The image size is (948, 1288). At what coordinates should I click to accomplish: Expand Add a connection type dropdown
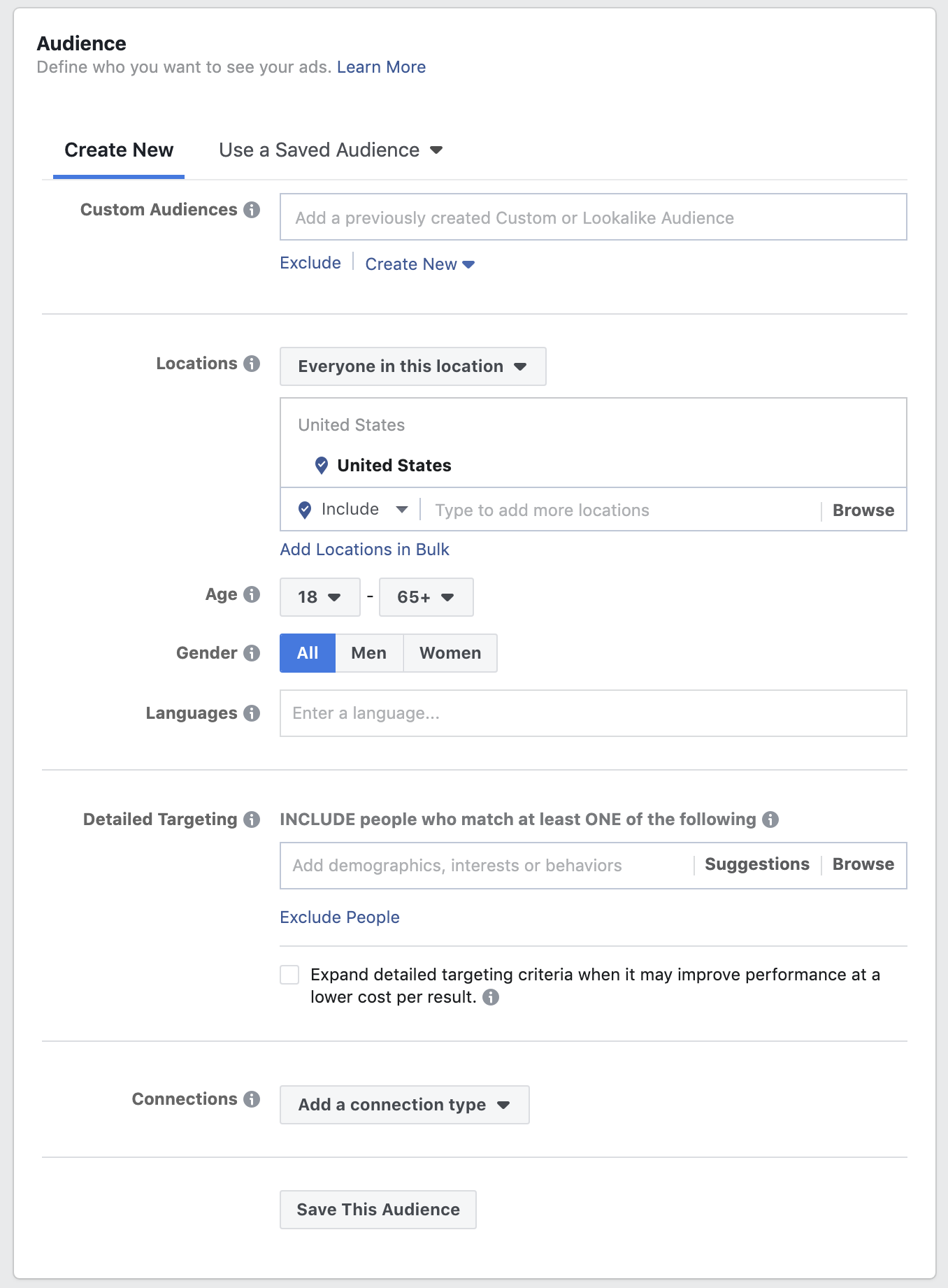pyautogui.click(x=404, y=1105)
